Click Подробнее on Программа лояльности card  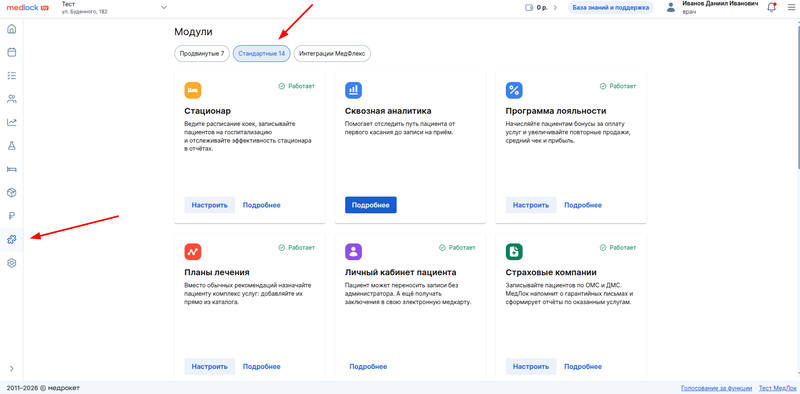(x=583, y=205)
